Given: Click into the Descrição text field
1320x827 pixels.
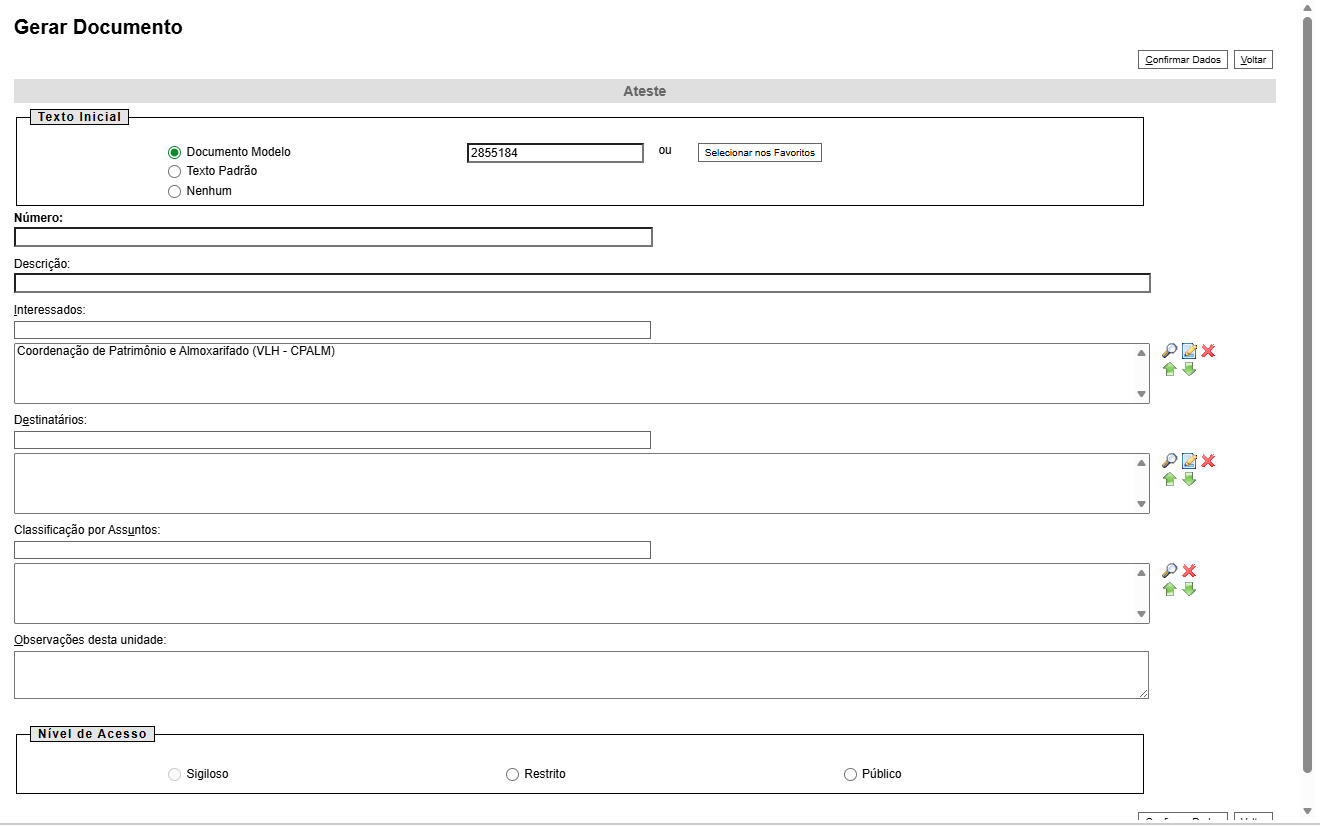Looking at the screenshot, I should (x=582, y=283).
